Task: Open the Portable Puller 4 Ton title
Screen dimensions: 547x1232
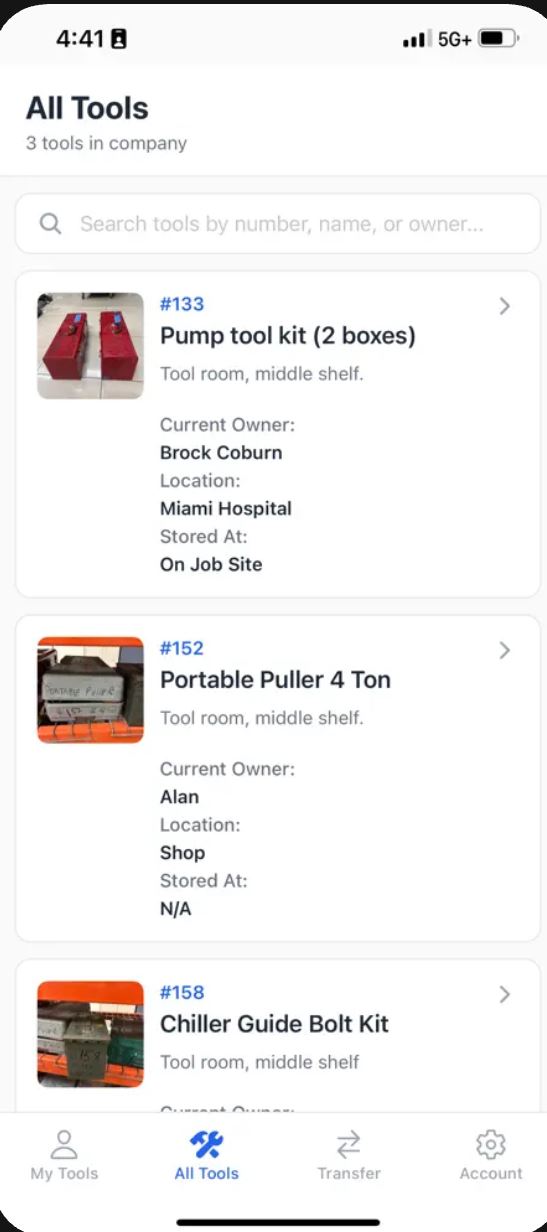Action: click(x=275, y=679)
